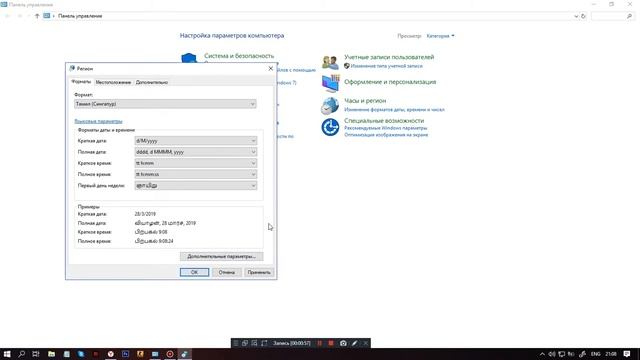The height and width of the screenshot is (360, 640).
Task: Click Рекомендуемые Windows параметры link
Action: pyautogui.click(x=386, y=128)
